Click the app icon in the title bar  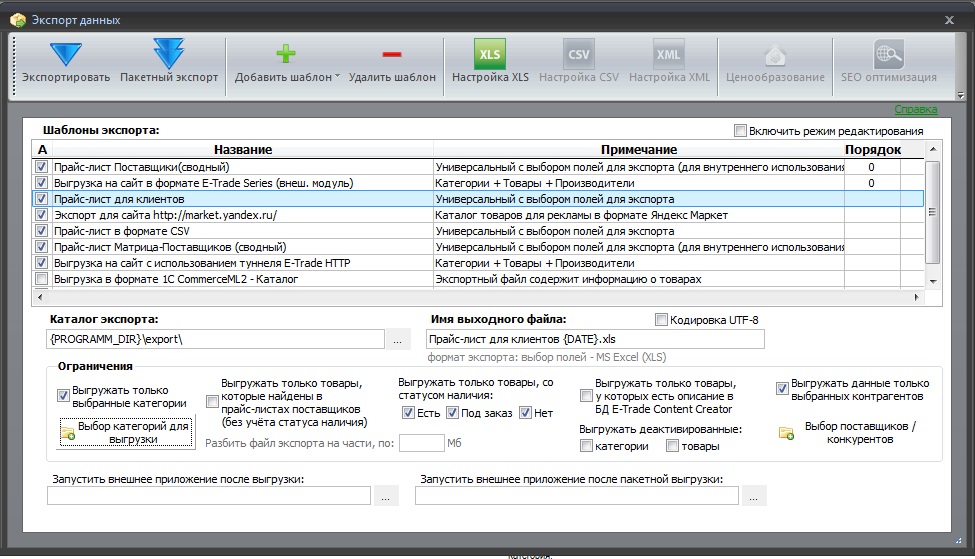(x=18, y=20)
